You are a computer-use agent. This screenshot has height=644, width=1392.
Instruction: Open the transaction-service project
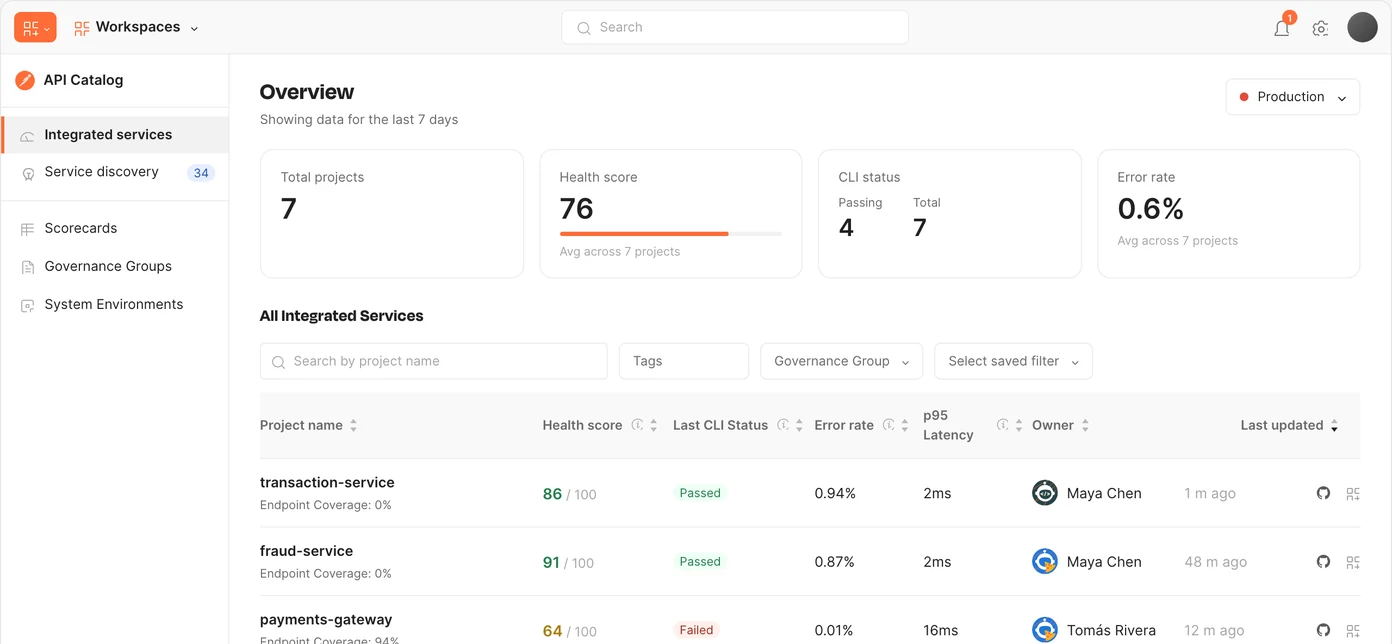click(x=327, y=482)
